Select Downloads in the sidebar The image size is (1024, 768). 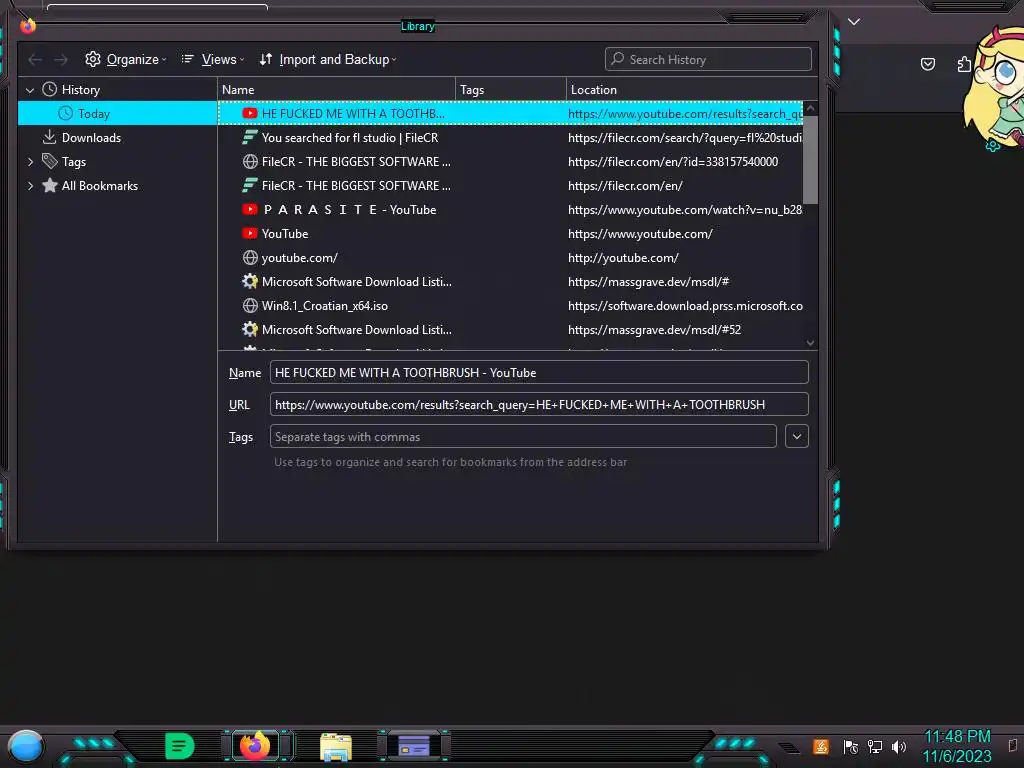click(118, 138)
